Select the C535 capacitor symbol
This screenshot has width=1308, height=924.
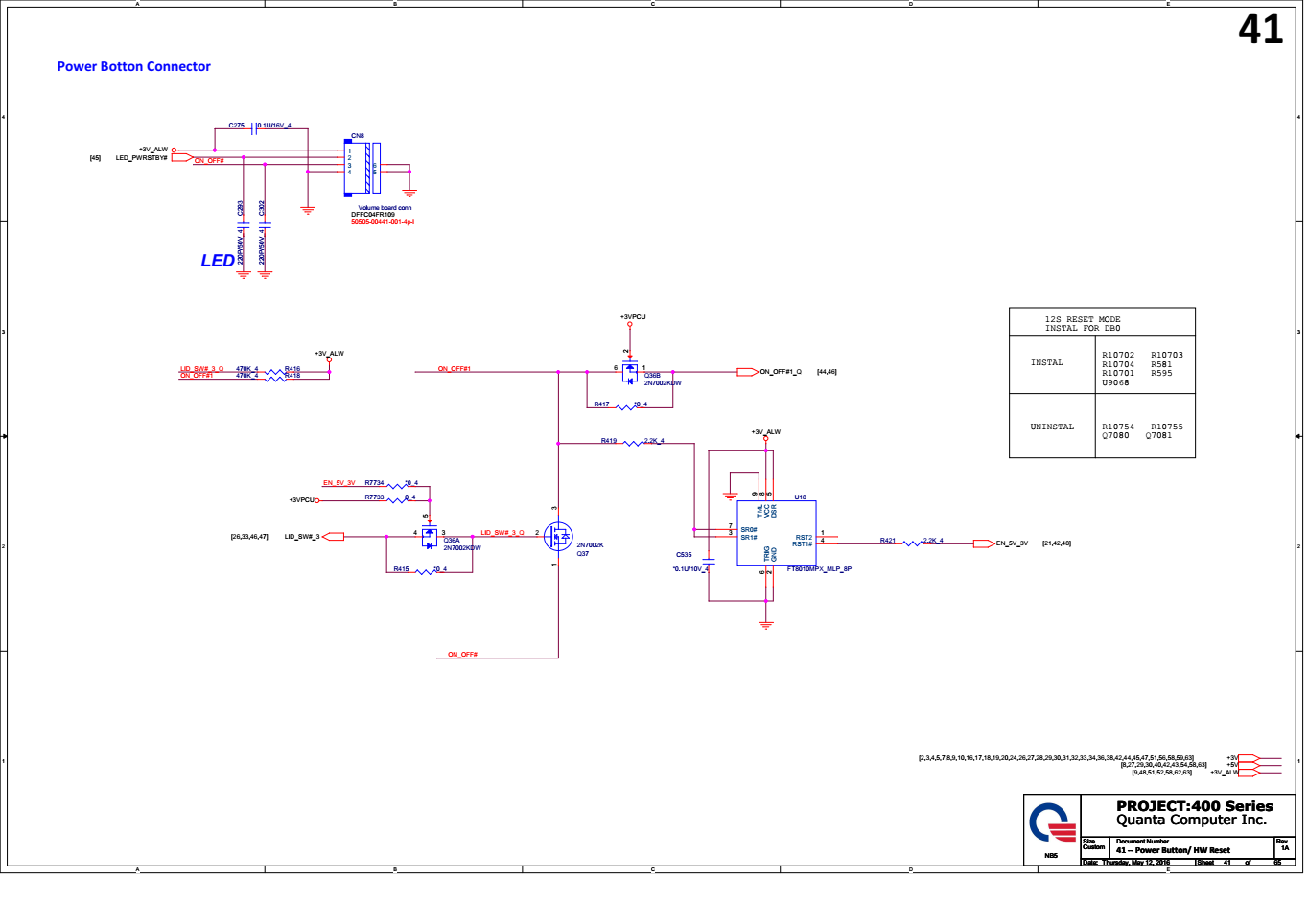coord(709,561)
